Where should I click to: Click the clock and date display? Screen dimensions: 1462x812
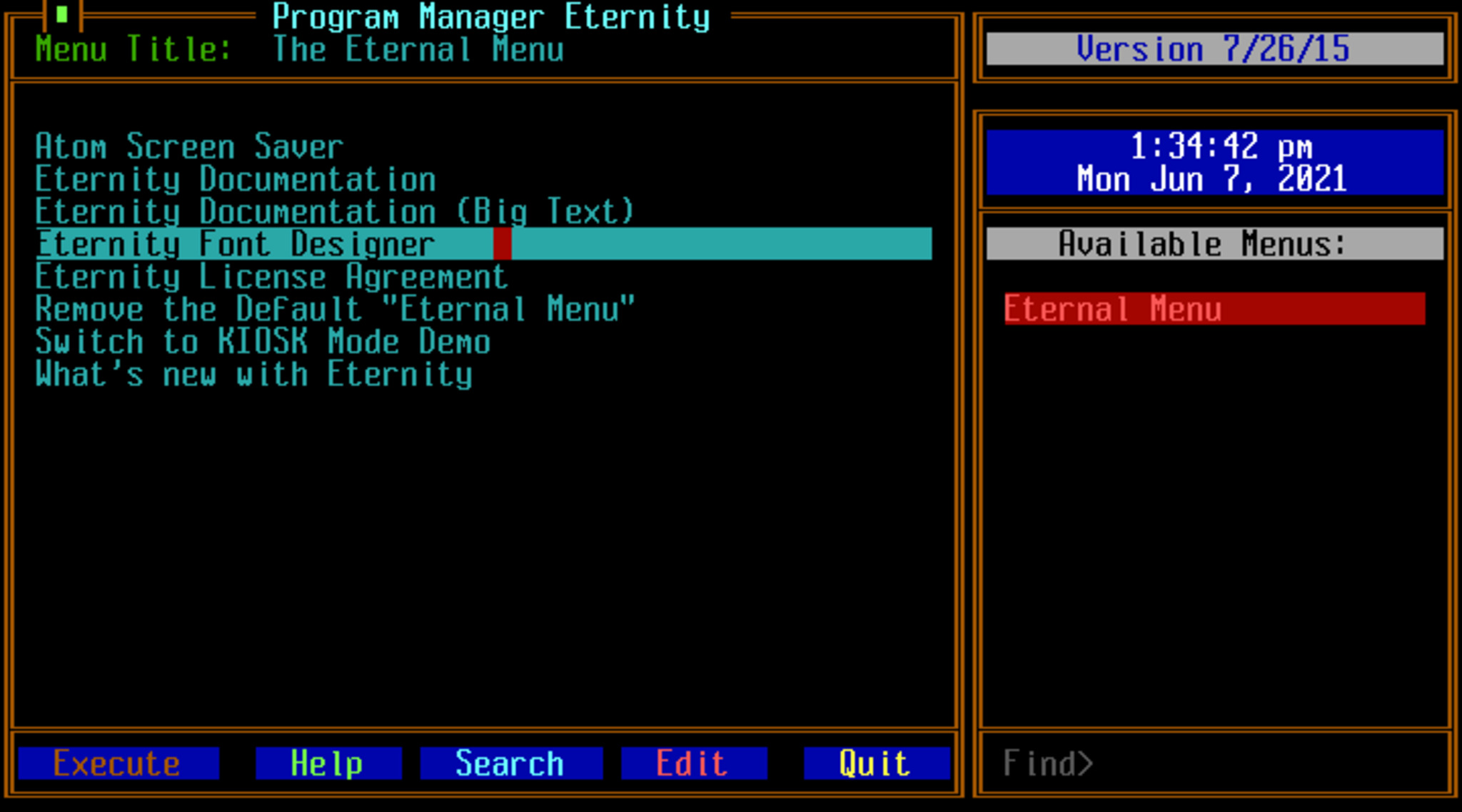(x=1214, y=163)
